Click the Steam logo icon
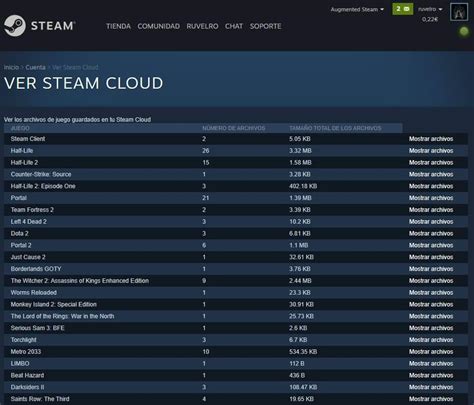The image size is (474, 405). [x=15, y=26]
